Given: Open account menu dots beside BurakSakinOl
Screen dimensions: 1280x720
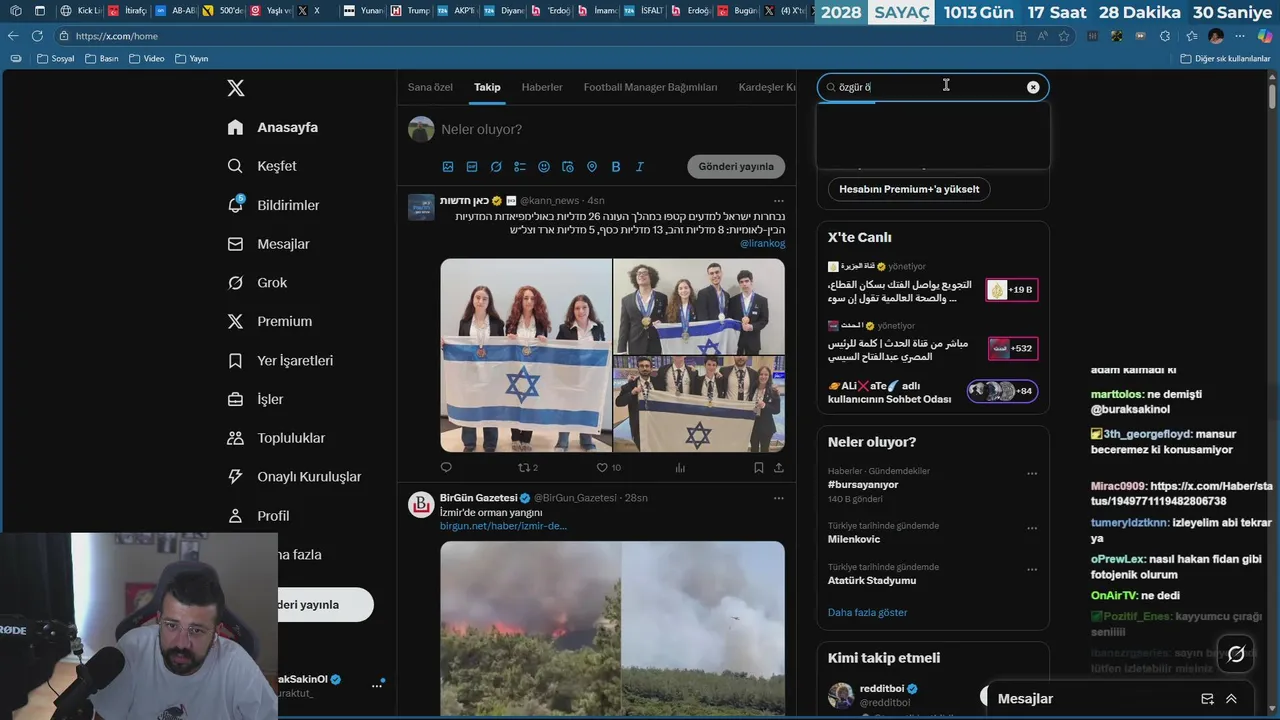Looking at the screenshot, I should 377,686.
